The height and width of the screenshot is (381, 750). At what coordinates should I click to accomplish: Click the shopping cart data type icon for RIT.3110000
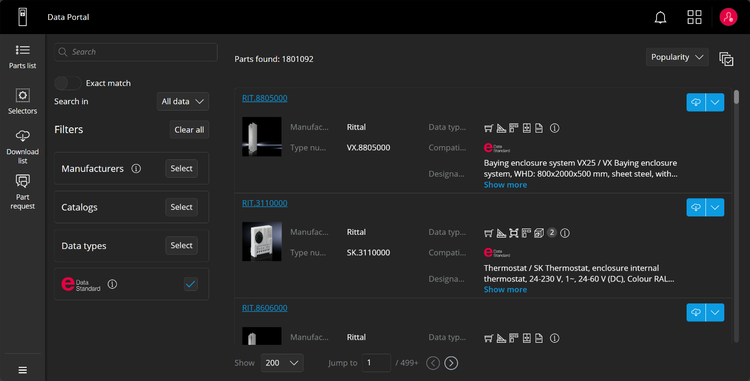[x=488, y=233]
